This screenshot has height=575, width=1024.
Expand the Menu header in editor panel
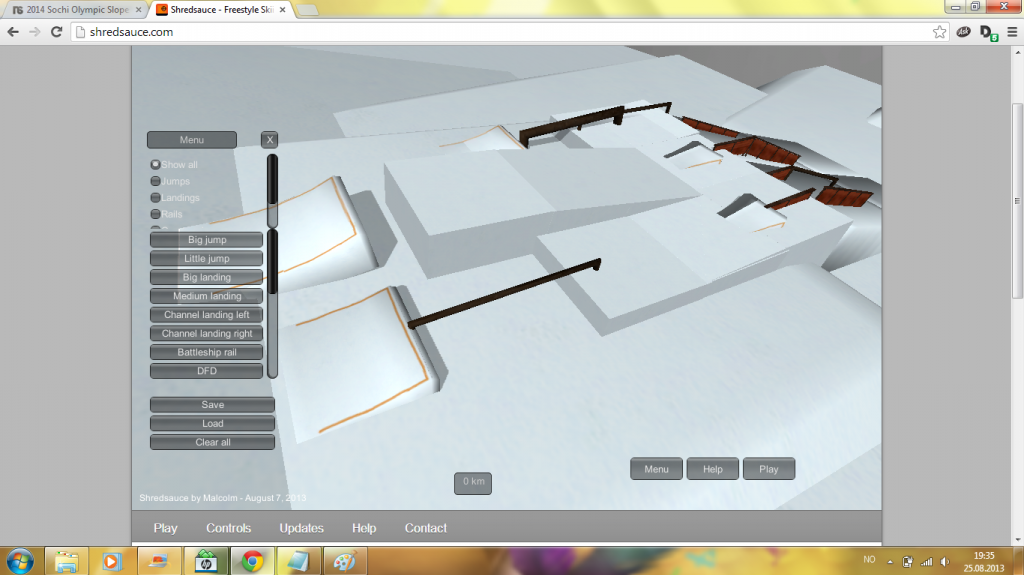[192, 140]
